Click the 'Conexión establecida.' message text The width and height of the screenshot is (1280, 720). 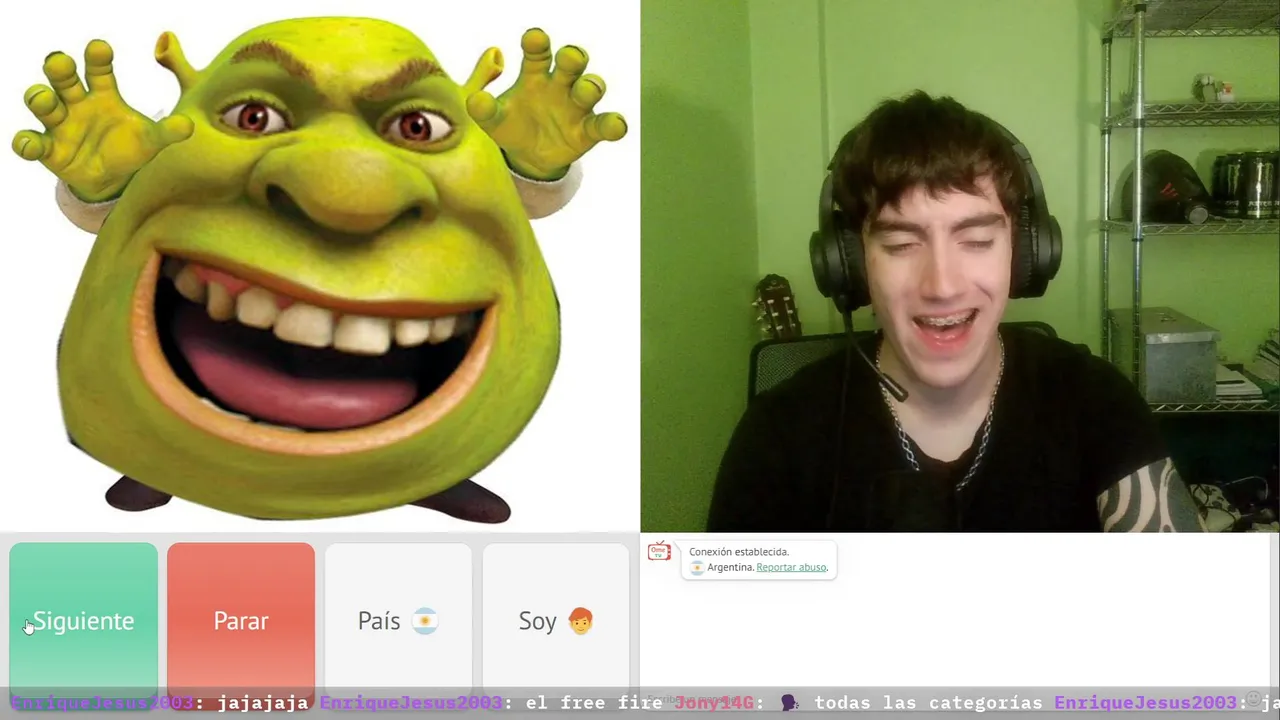[739, 552]
